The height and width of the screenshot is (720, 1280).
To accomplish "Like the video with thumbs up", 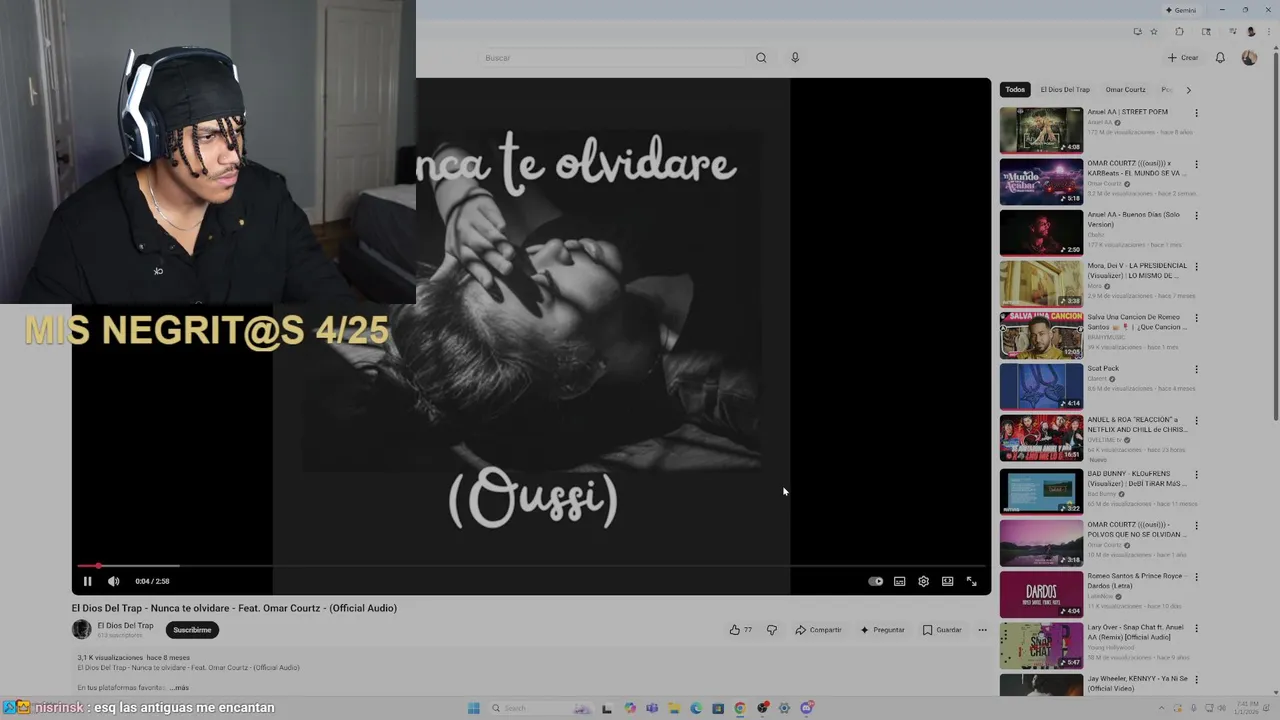I will point(740,630).
